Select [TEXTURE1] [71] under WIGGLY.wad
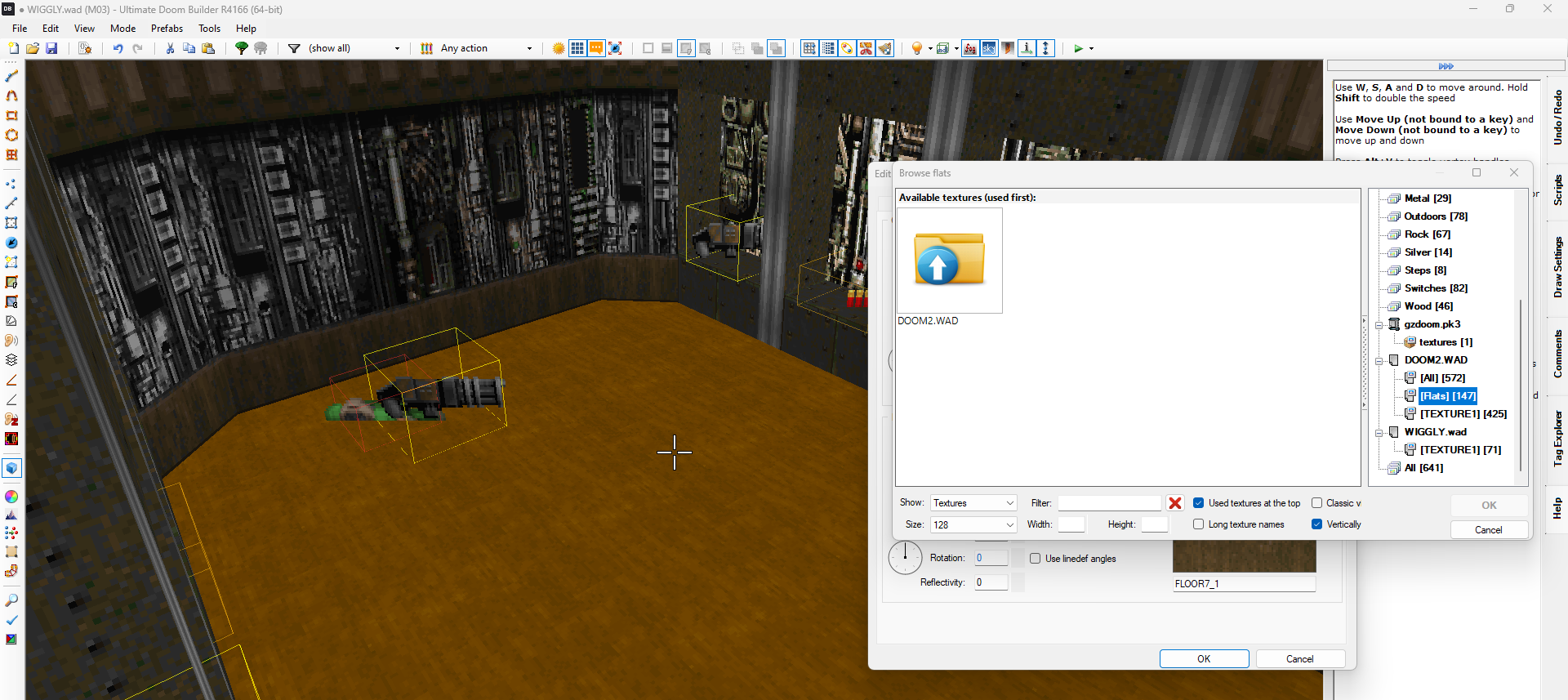 pyautogui.click(x=1460, y=450)
